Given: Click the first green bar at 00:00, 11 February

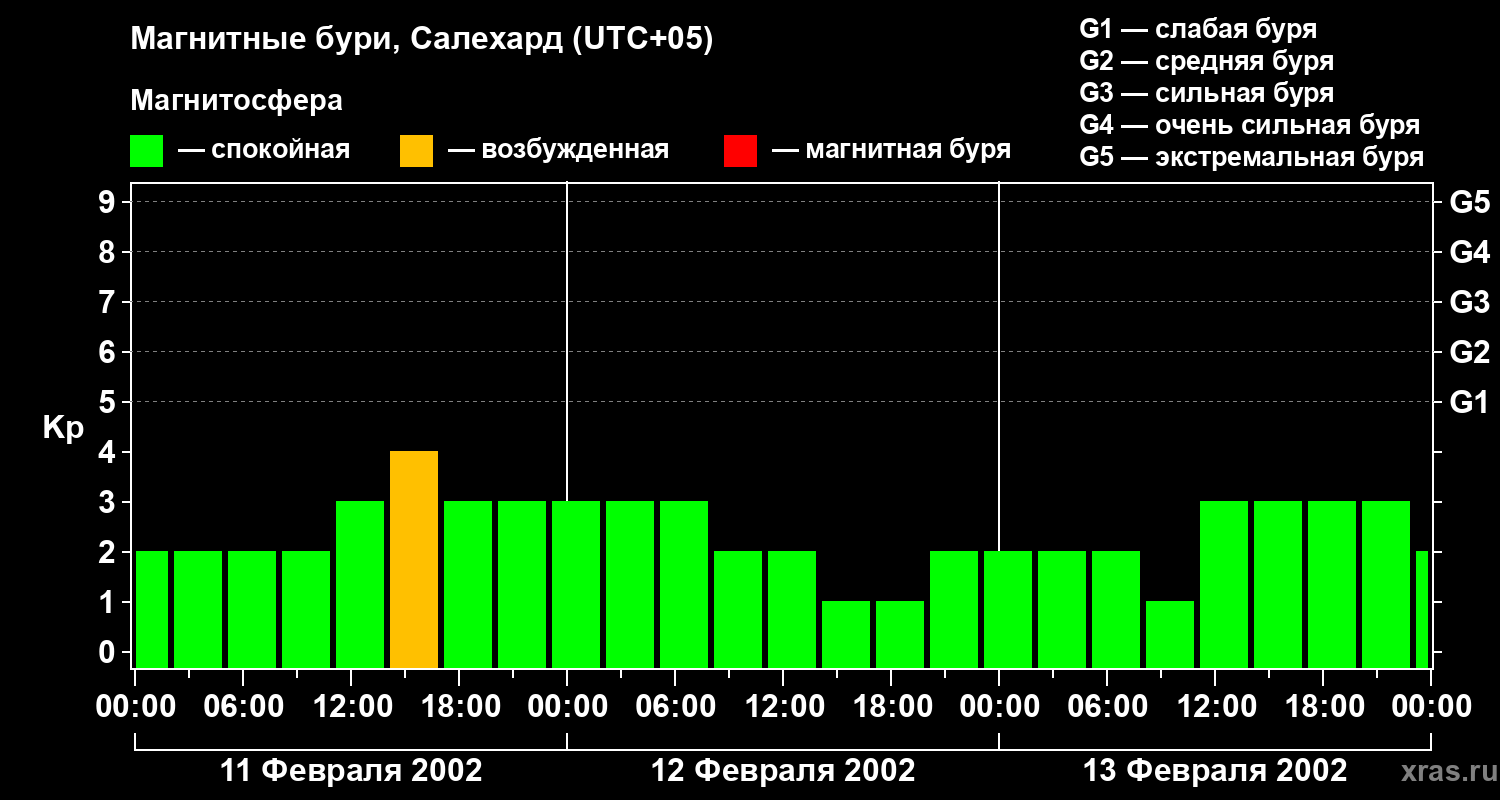Looking at the screenshot, I should coord(152,610).
